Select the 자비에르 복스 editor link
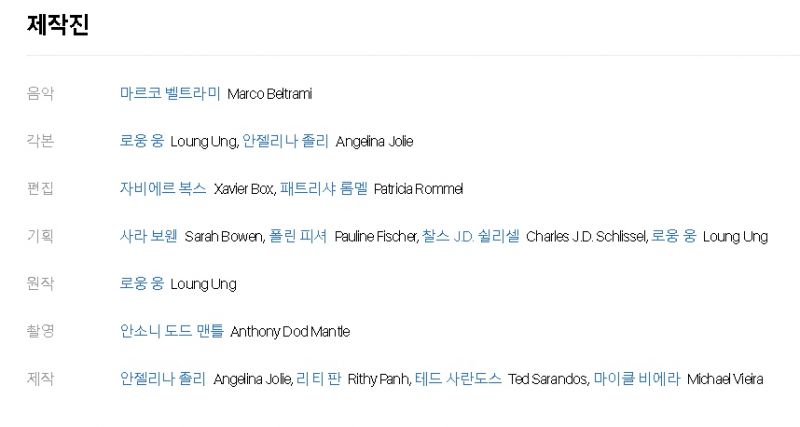This screenshot has height=427, width=800. pos(163,188)
